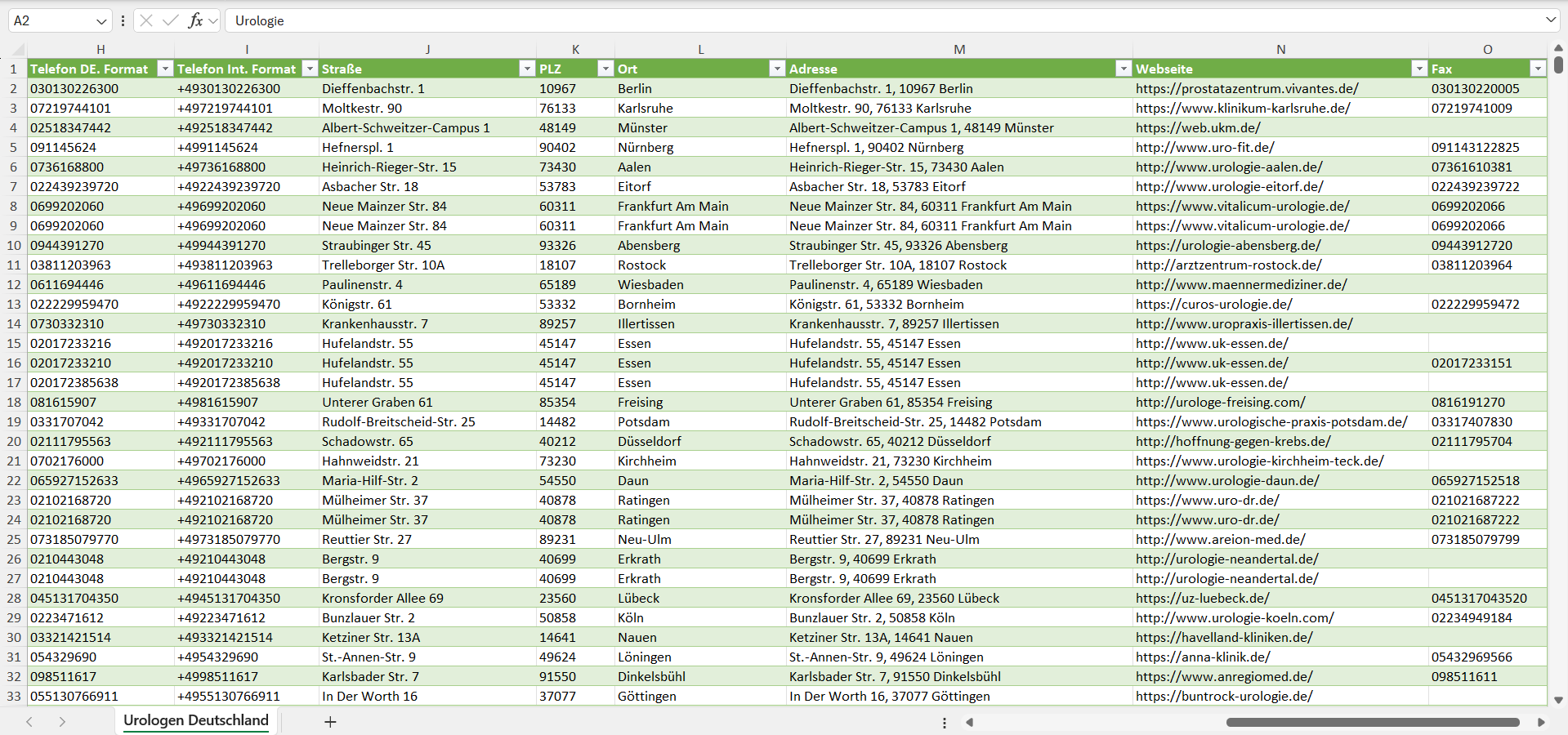Open the filter dropdown for the Ort column
This screenshot has height=735, width=1568.
(777, 69)
